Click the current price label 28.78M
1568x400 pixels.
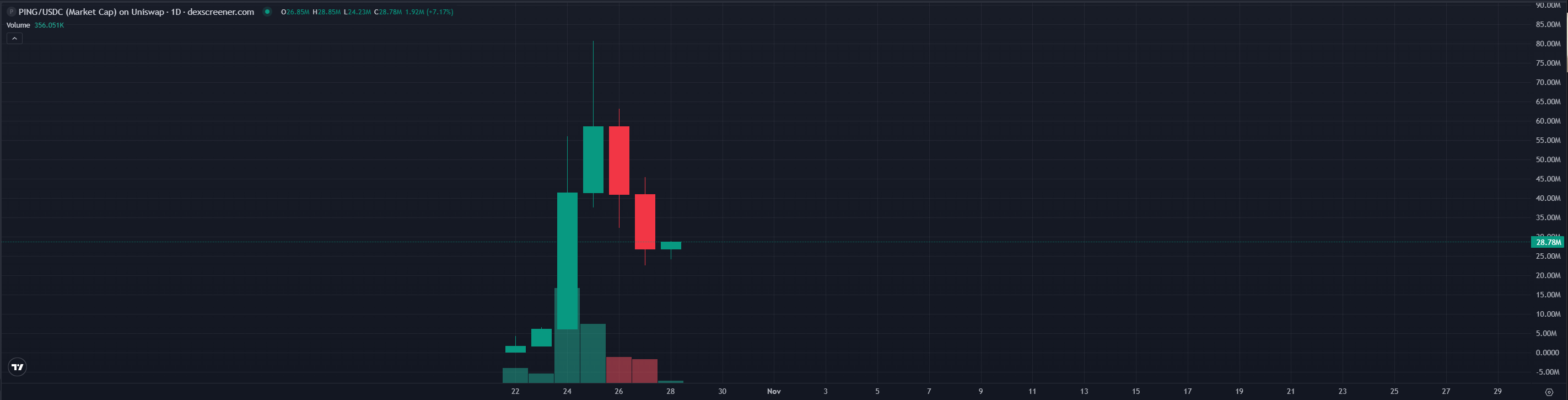click(x=1547, y=242)
